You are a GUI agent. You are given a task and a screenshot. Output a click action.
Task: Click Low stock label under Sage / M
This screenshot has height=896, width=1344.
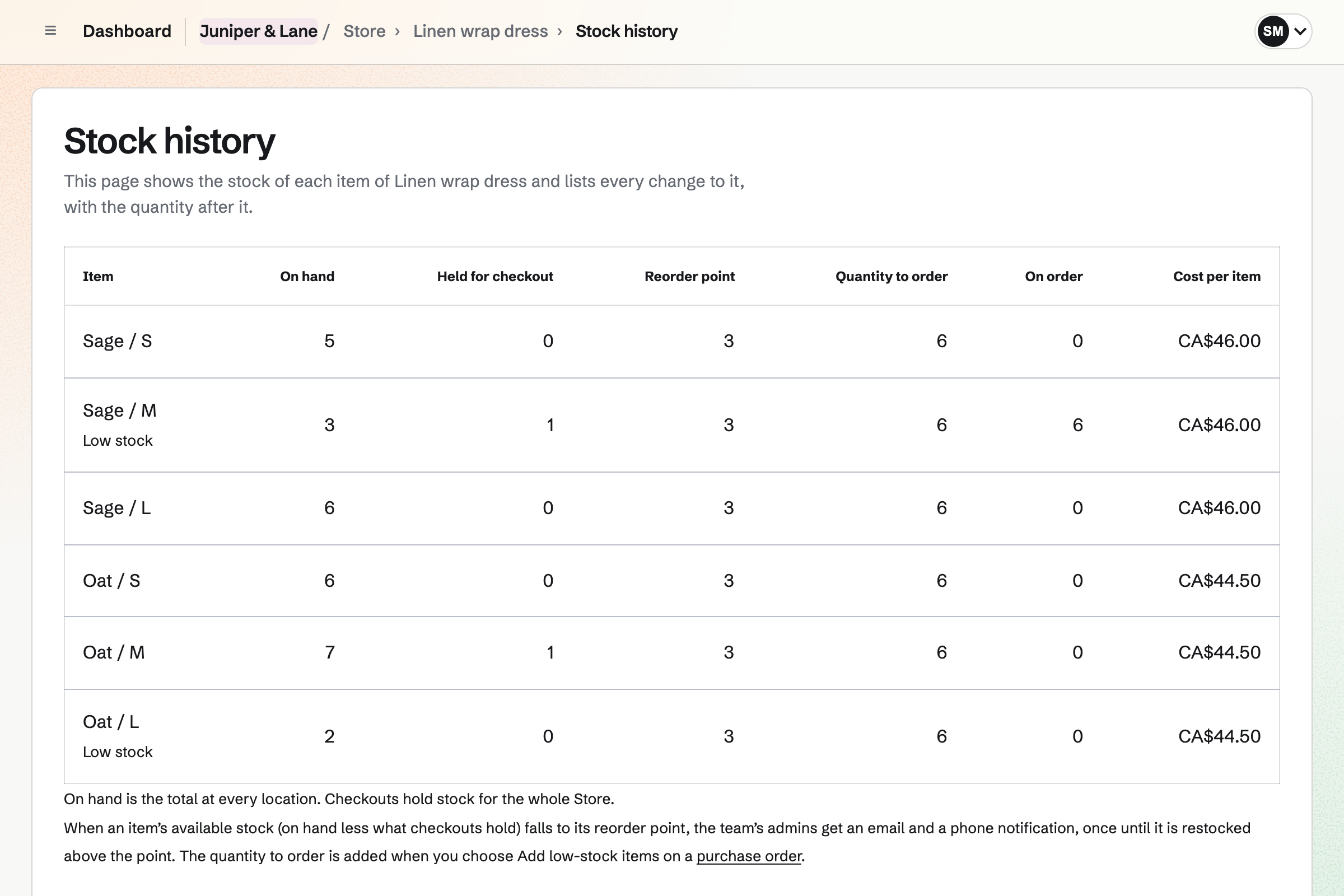[118, 441]
